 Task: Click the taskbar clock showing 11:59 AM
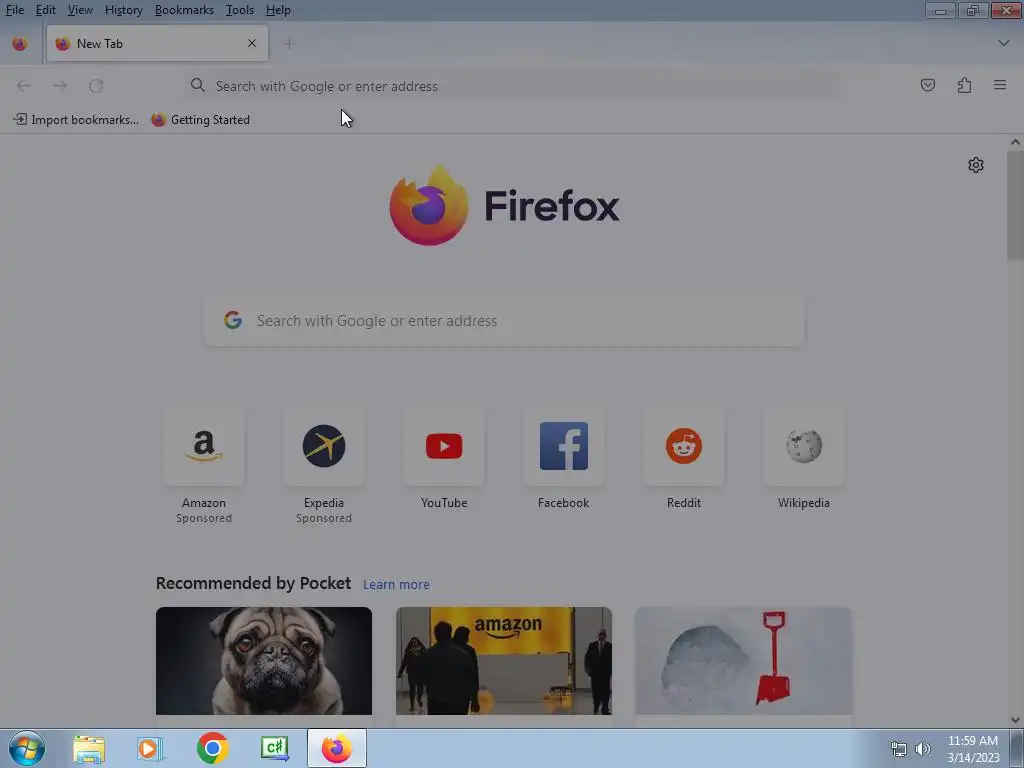point(972,749)
